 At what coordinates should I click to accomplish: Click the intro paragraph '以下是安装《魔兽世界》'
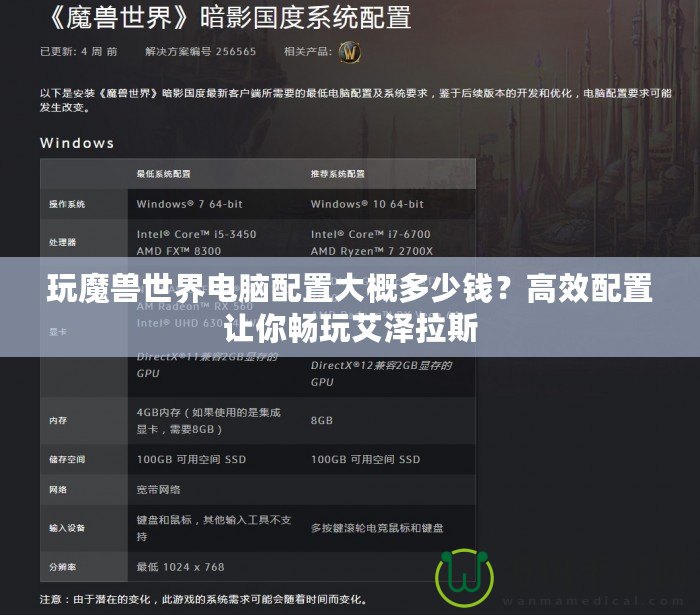tap(356, 100)
